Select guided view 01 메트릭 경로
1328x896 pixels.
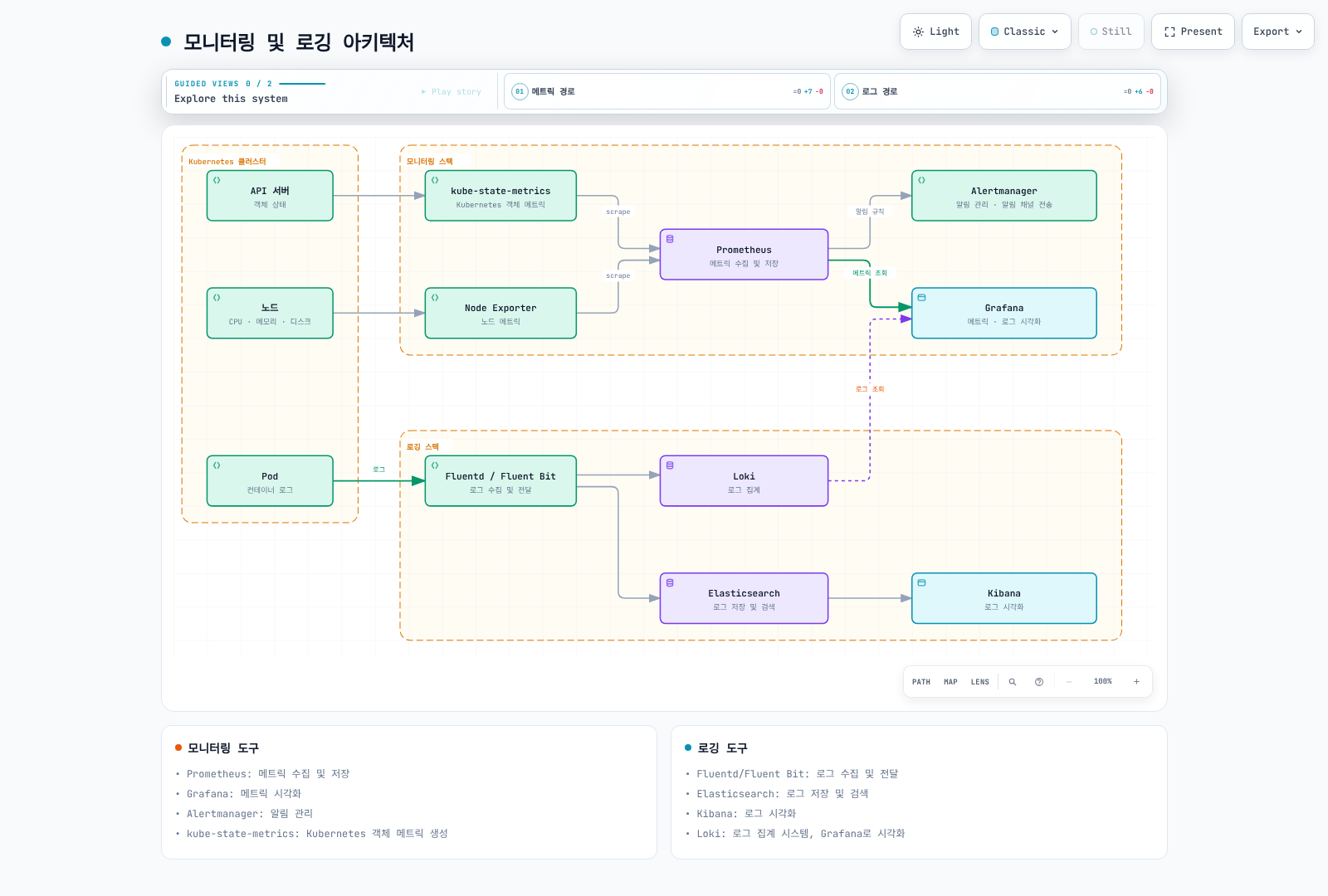click(x=666, y=91)
